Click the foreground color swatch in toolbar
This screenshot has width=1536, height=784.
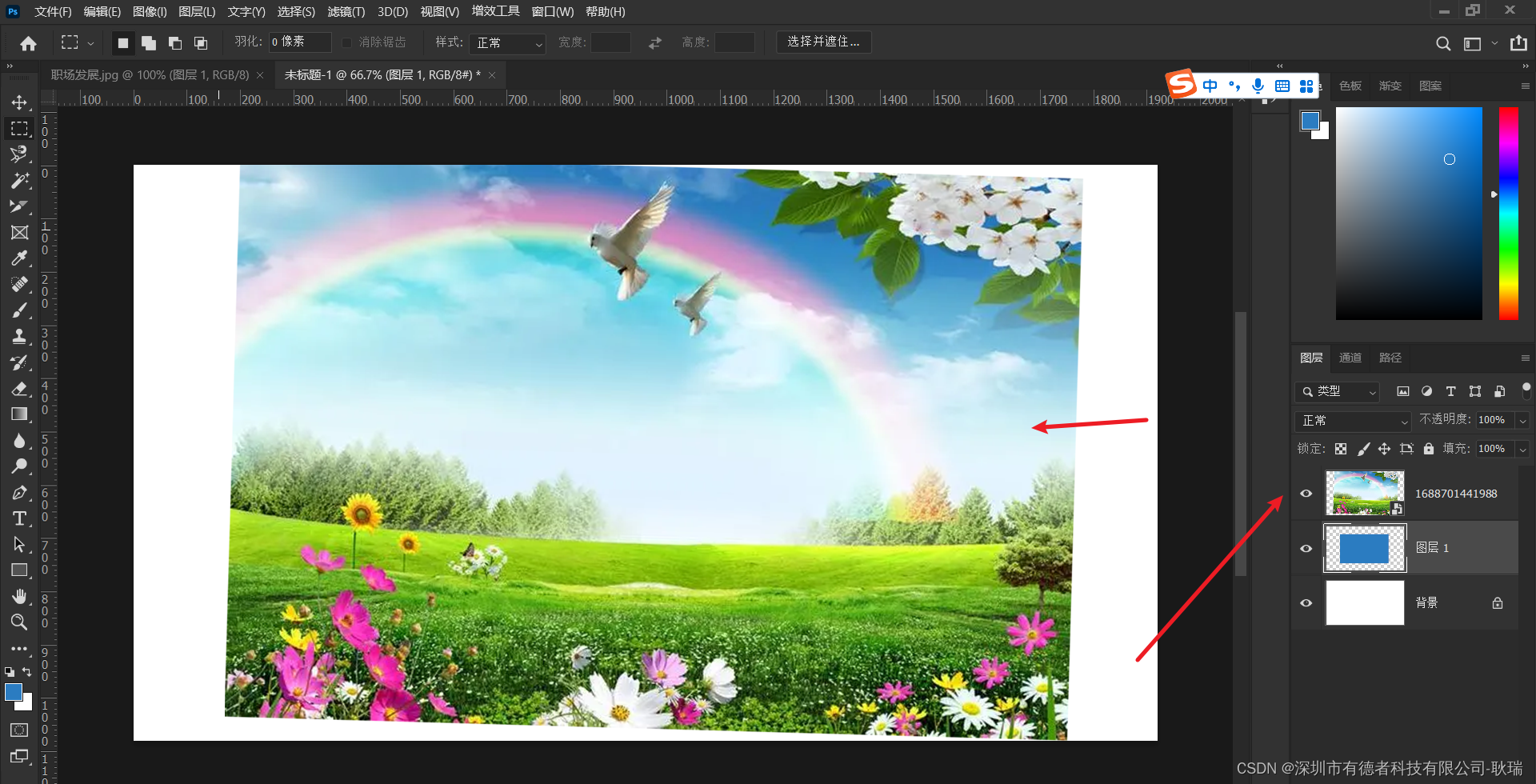[x=13, y=692]
